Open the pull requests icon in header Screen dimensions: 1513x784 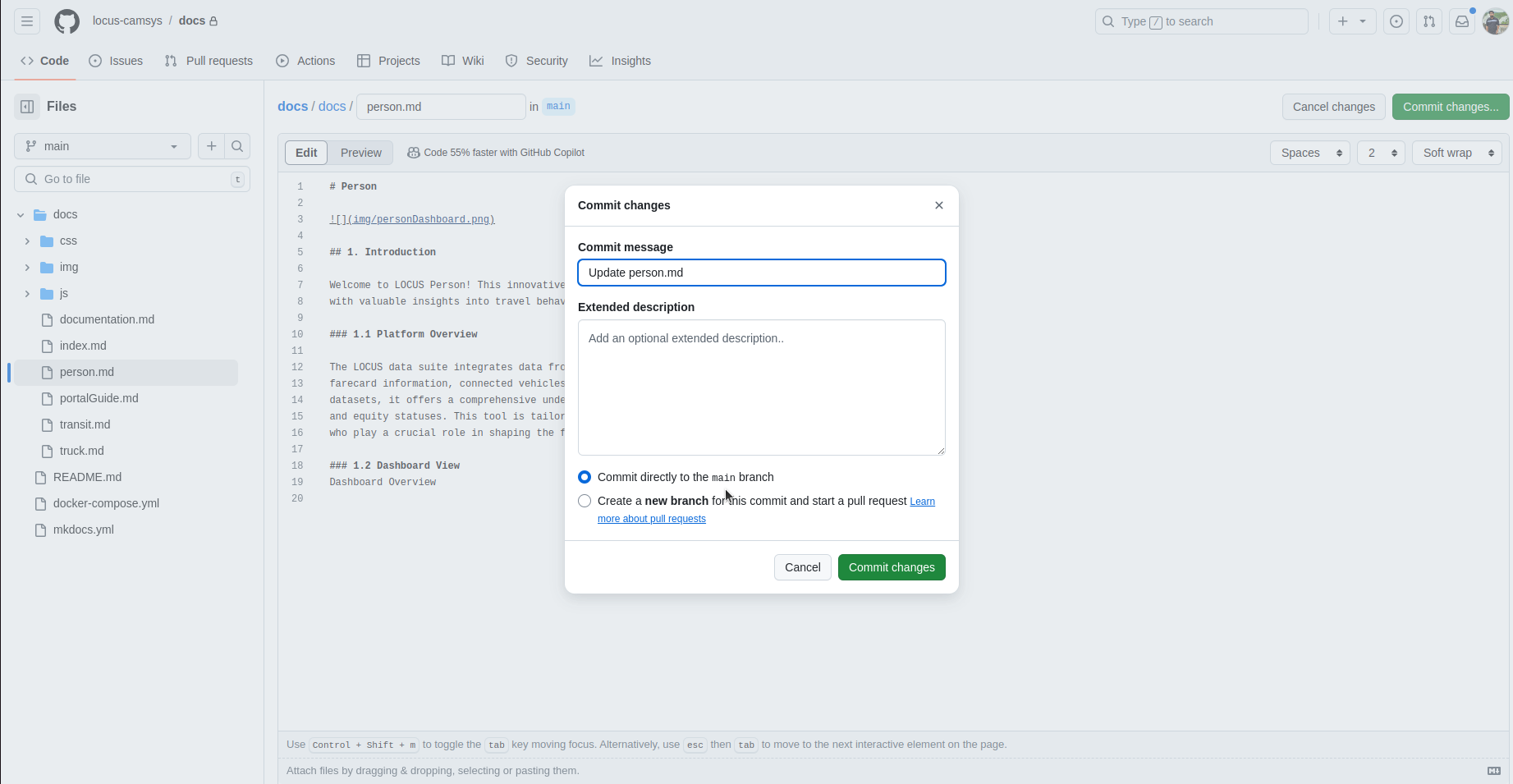pyautogui.click(x=1429, y=21)
